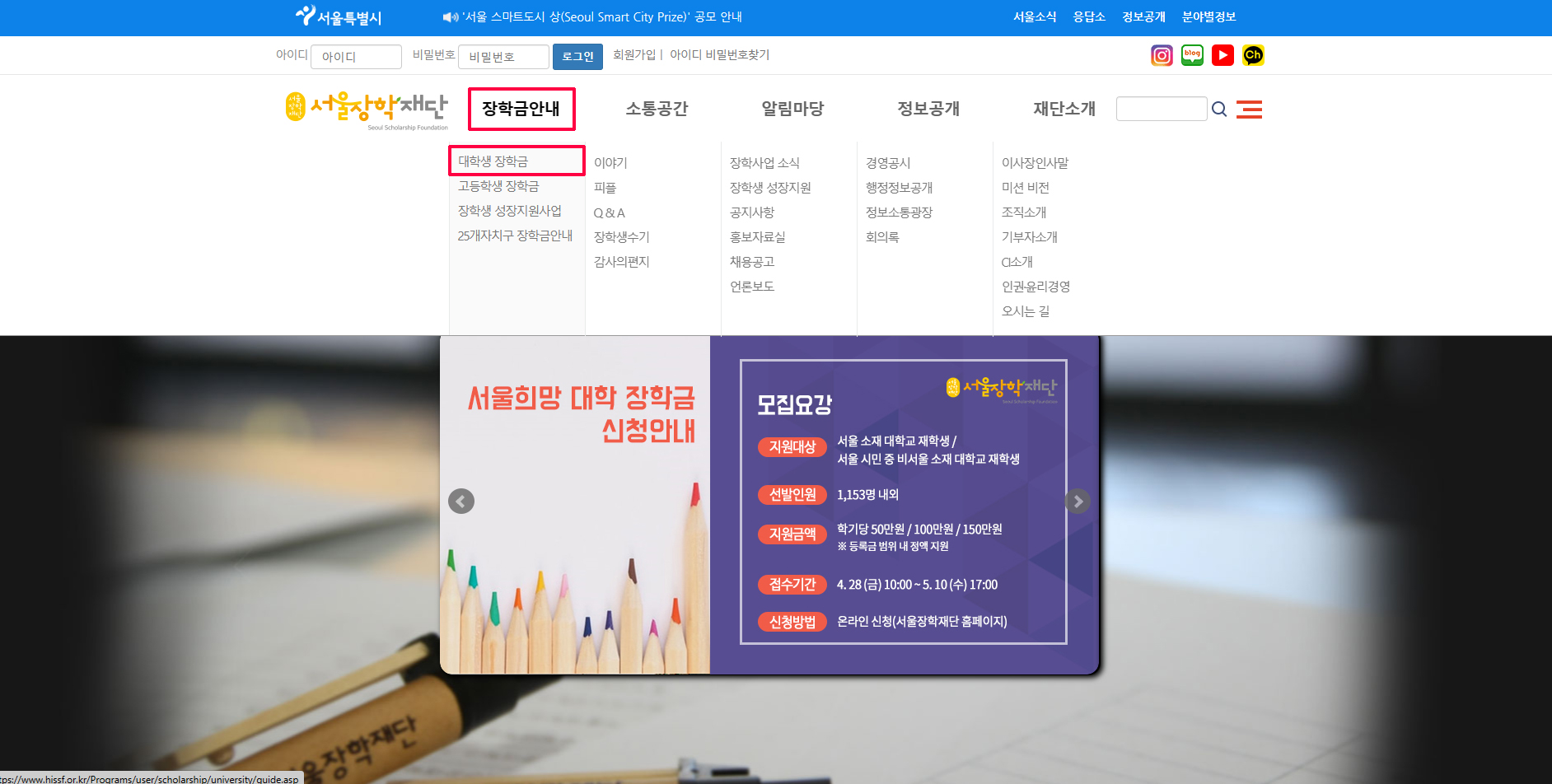Open CI소개 submenu item

tap(1017, 262)
